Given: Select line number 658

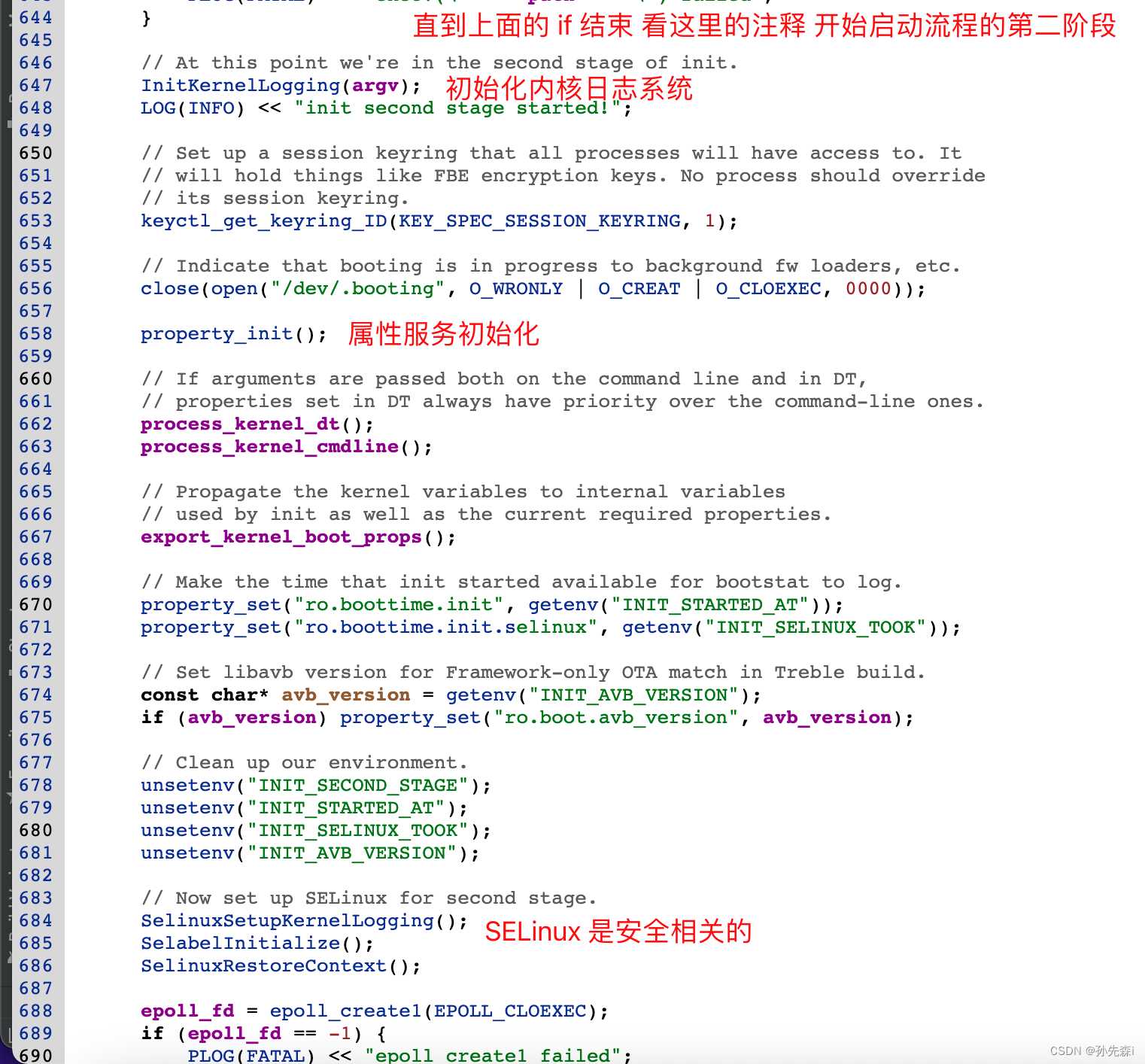Looking at the screenshot, I should pos(36,334).
